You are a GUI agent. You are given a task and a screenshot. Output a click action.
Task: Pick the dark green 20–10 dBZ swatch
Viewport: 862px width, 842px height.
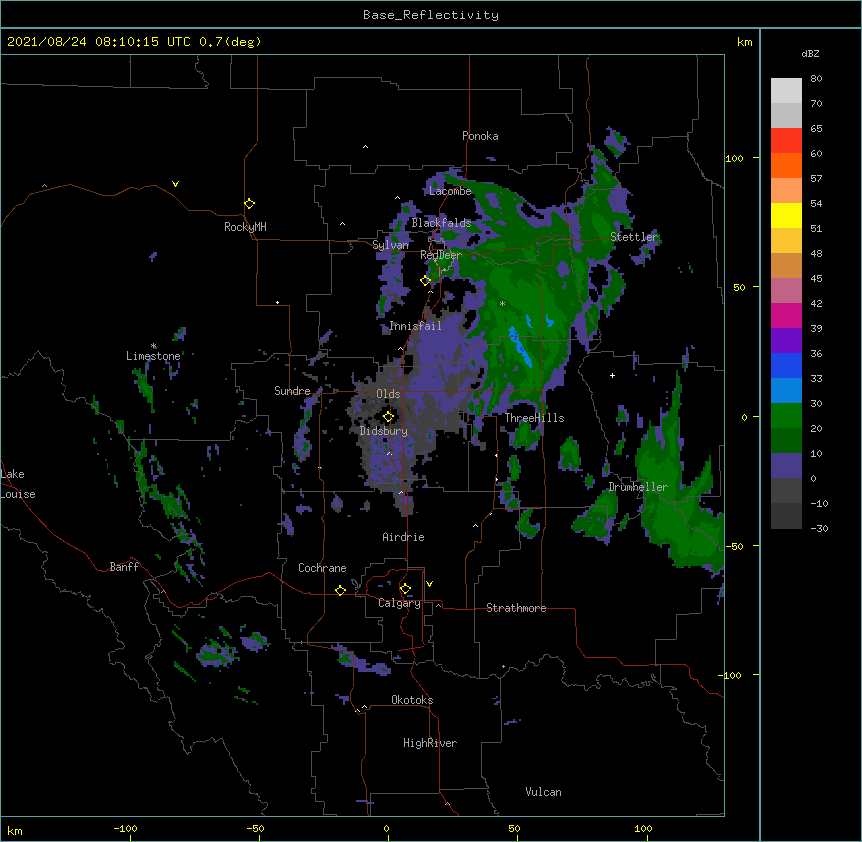coord(786,441)
